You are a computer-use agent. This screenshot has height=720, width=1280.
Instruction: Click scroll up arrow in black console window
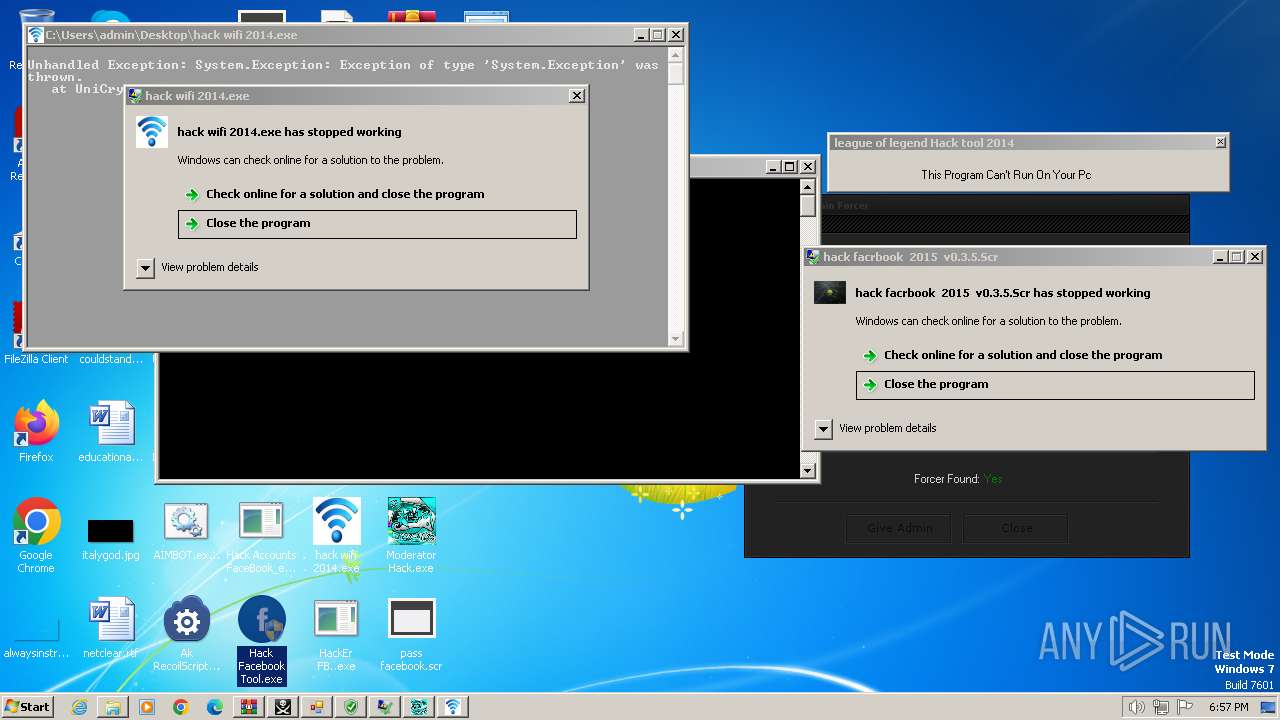808,187
